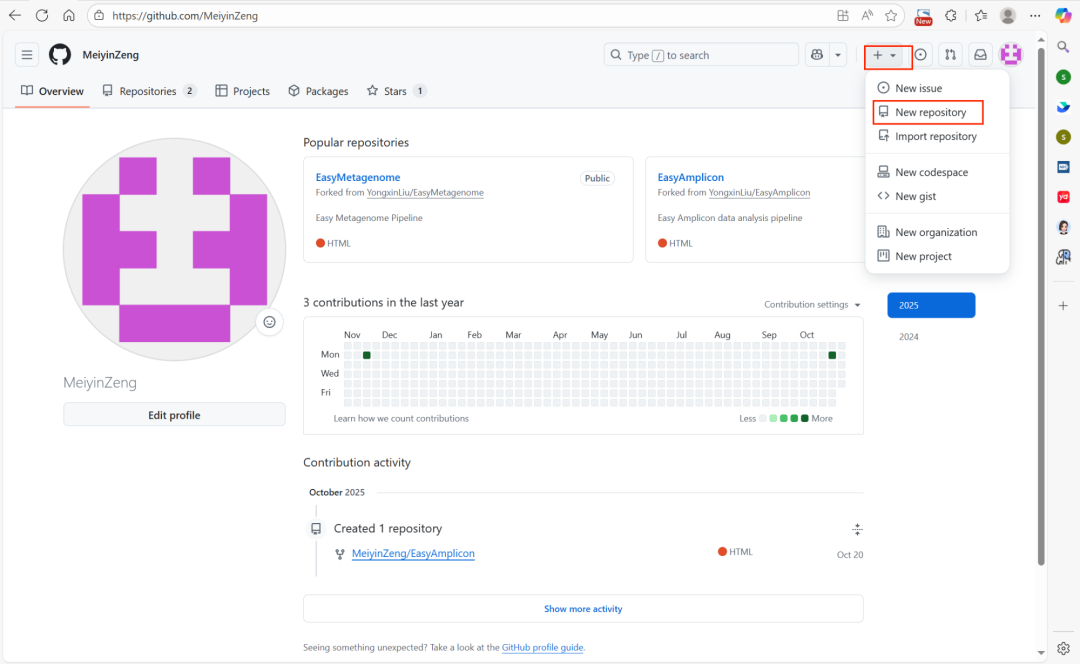Open the sidebar settings gear icon
This screenshot has height=664, width=1080.
click(1063, 648)
